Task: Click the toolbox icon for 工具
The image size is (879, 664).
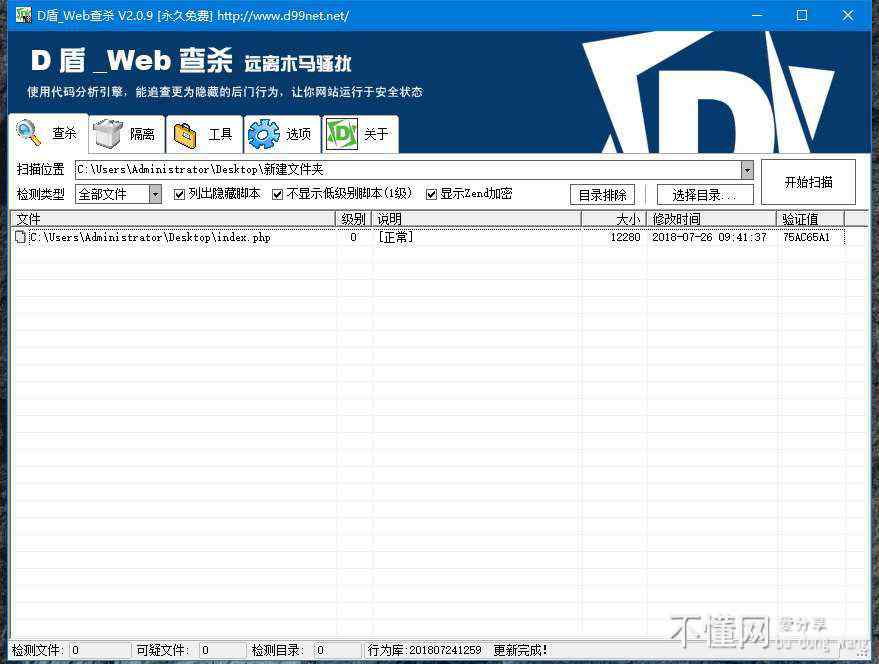Action: (x=185, y=135)
